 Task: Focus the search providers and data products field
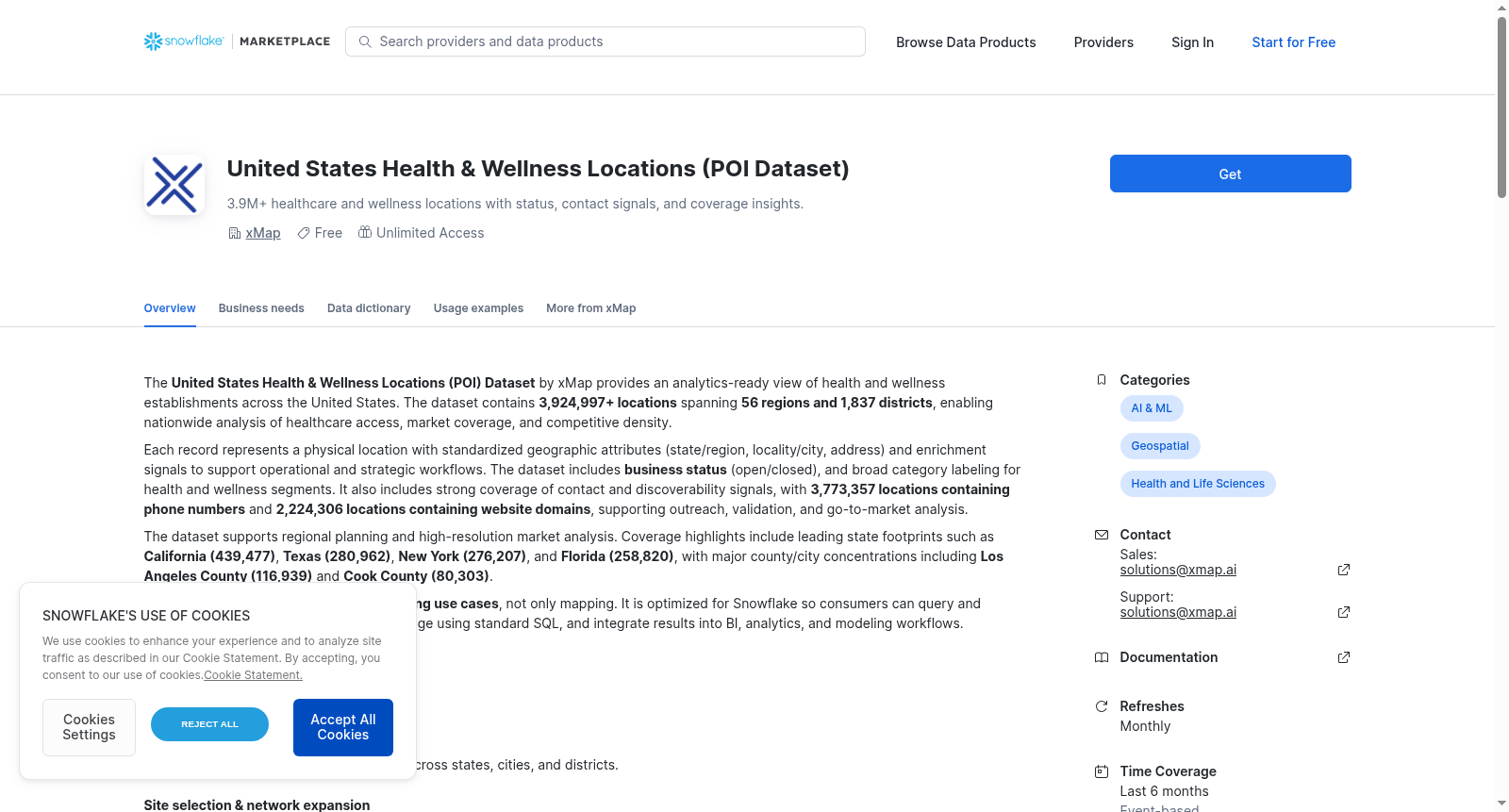click(605, 41)
